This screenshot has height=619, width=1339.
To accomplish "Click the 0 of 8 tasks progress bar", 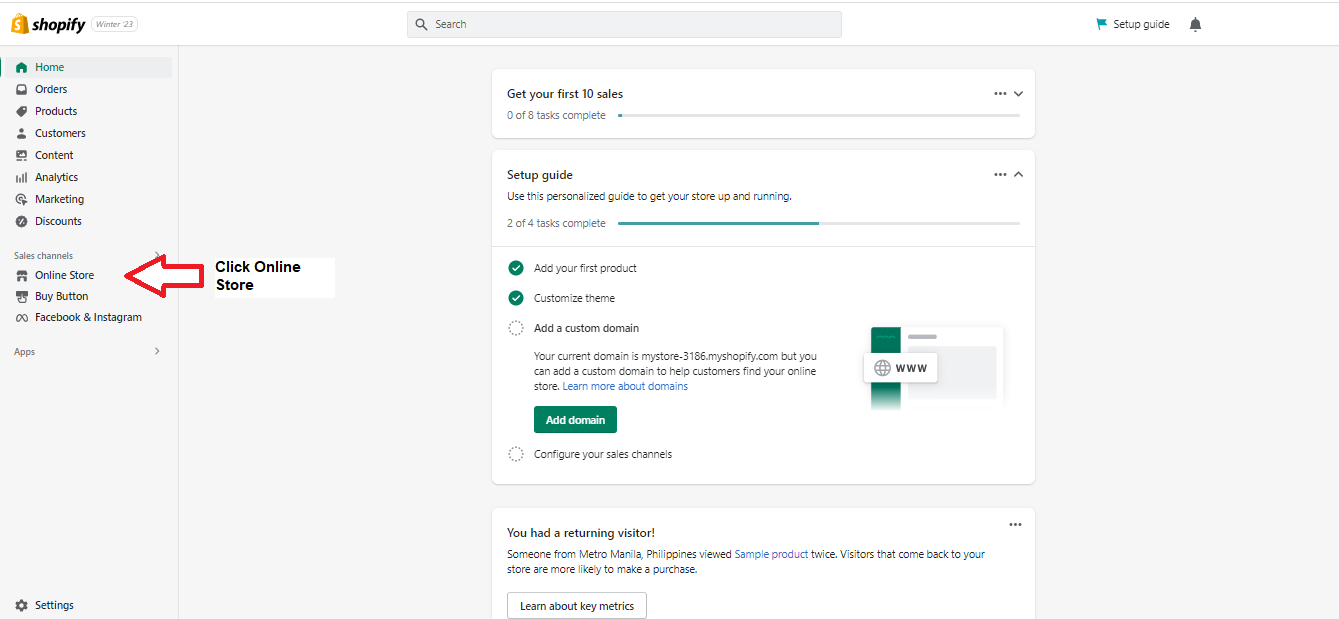I will pos(819,115).
